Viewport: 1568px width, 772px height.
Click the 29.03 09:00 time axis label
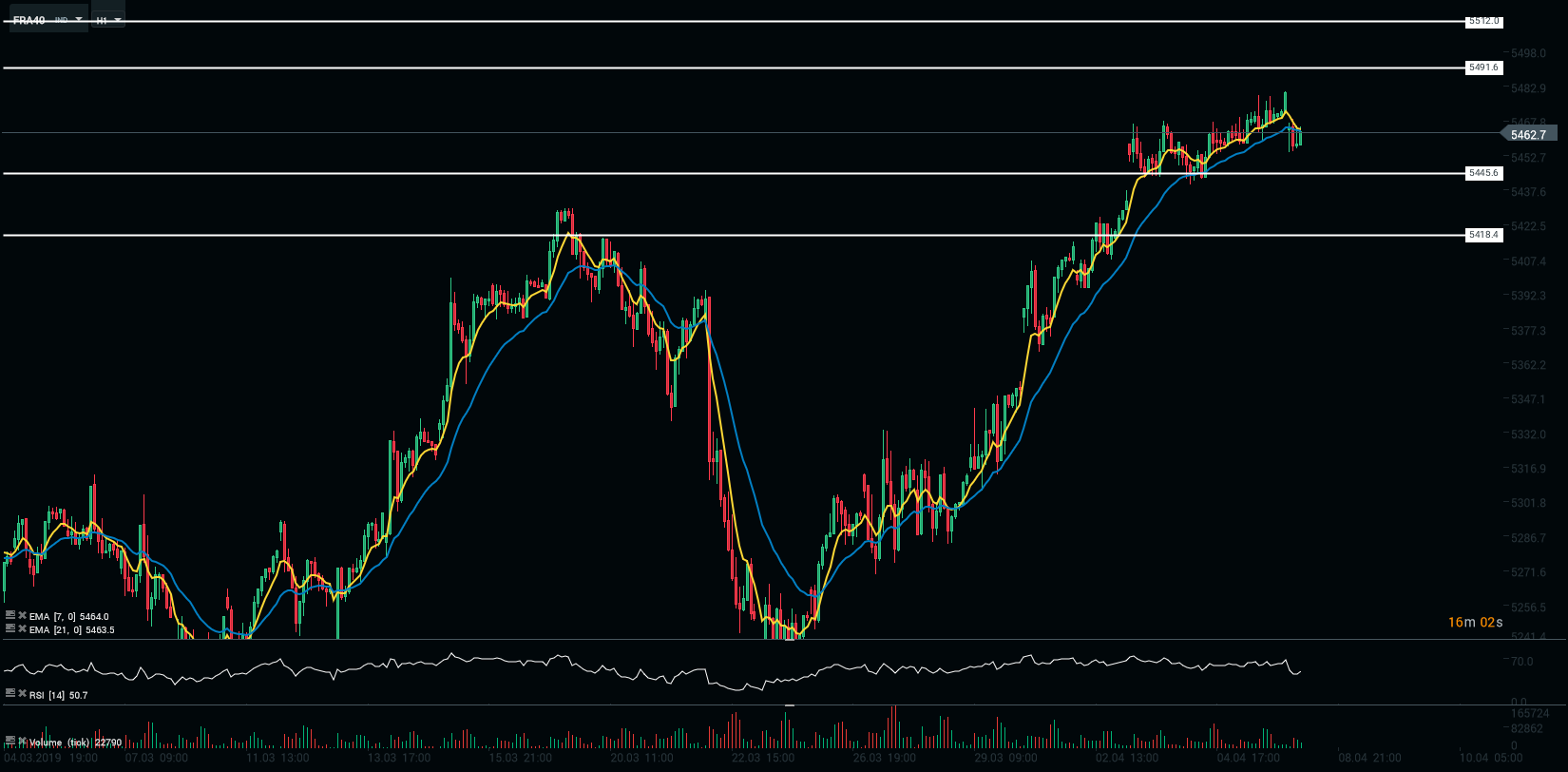[x=1005, y=759]
